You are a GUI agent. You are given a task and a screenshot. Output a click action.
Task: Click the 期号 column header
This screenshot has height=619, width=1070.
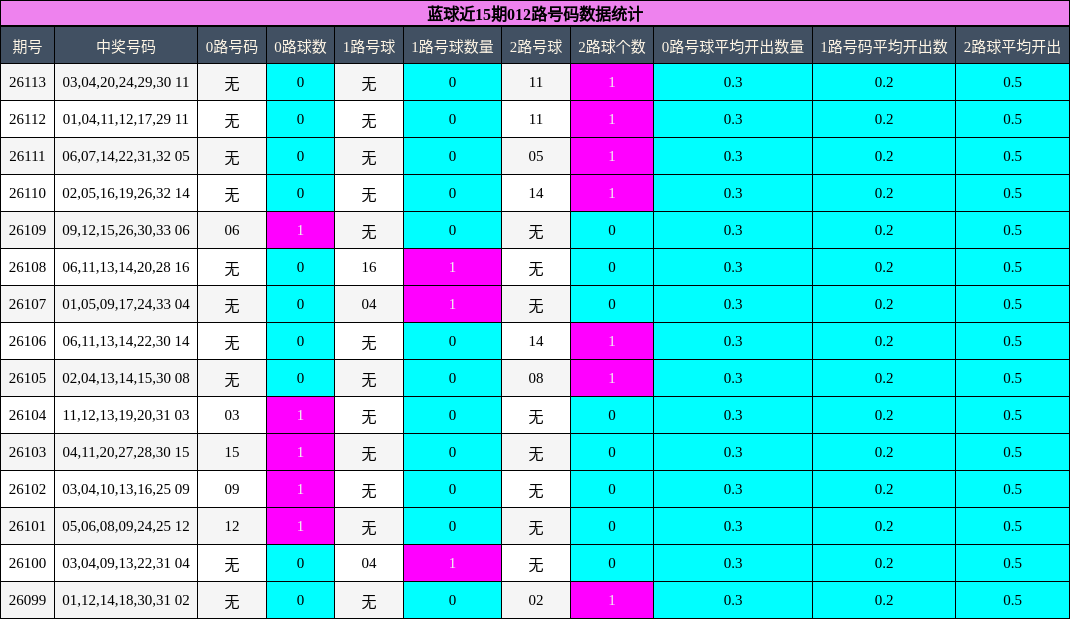tap(27, 46)
